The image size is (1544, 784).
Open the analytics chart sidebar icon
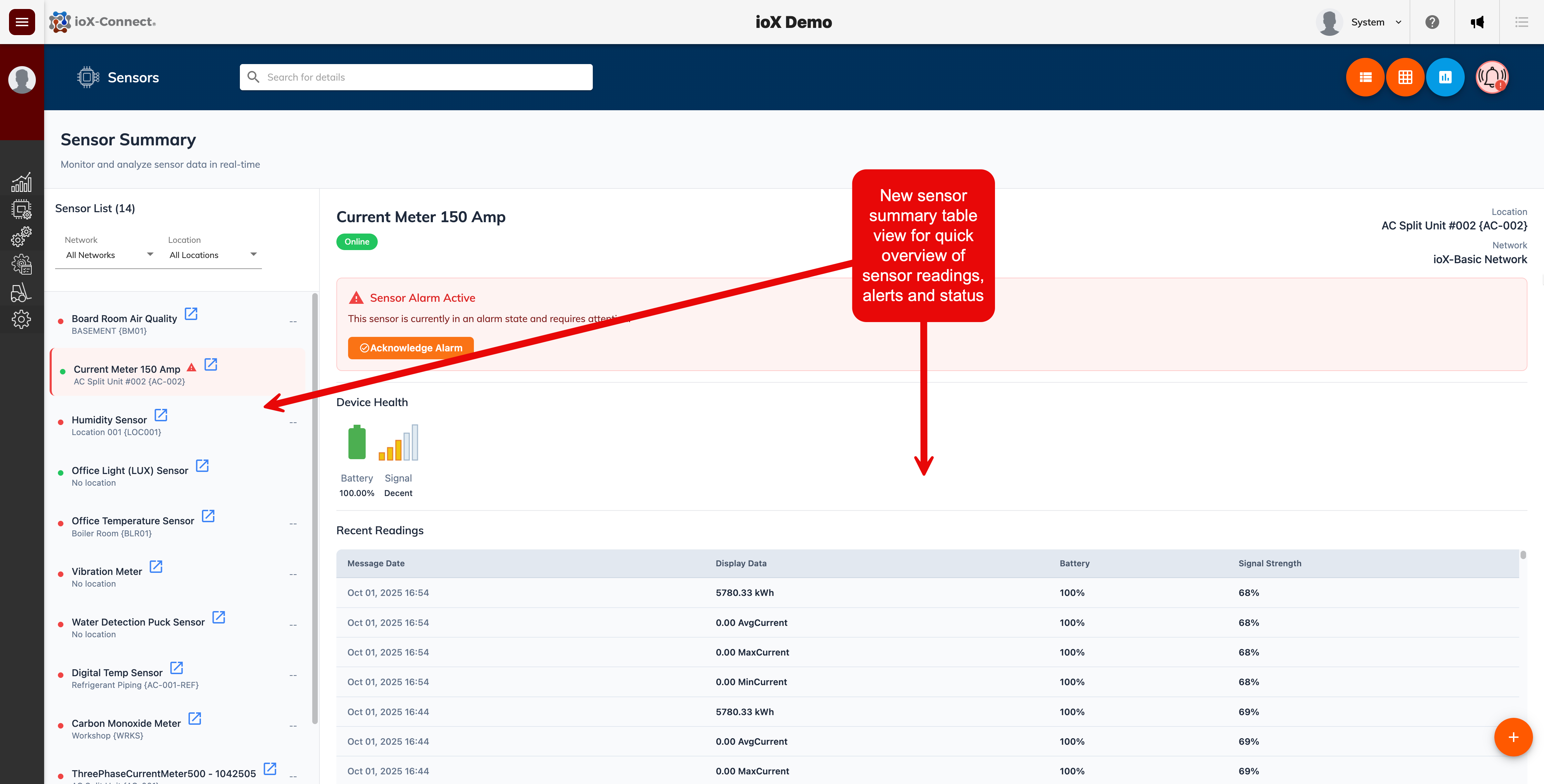(x=22, y=182)
